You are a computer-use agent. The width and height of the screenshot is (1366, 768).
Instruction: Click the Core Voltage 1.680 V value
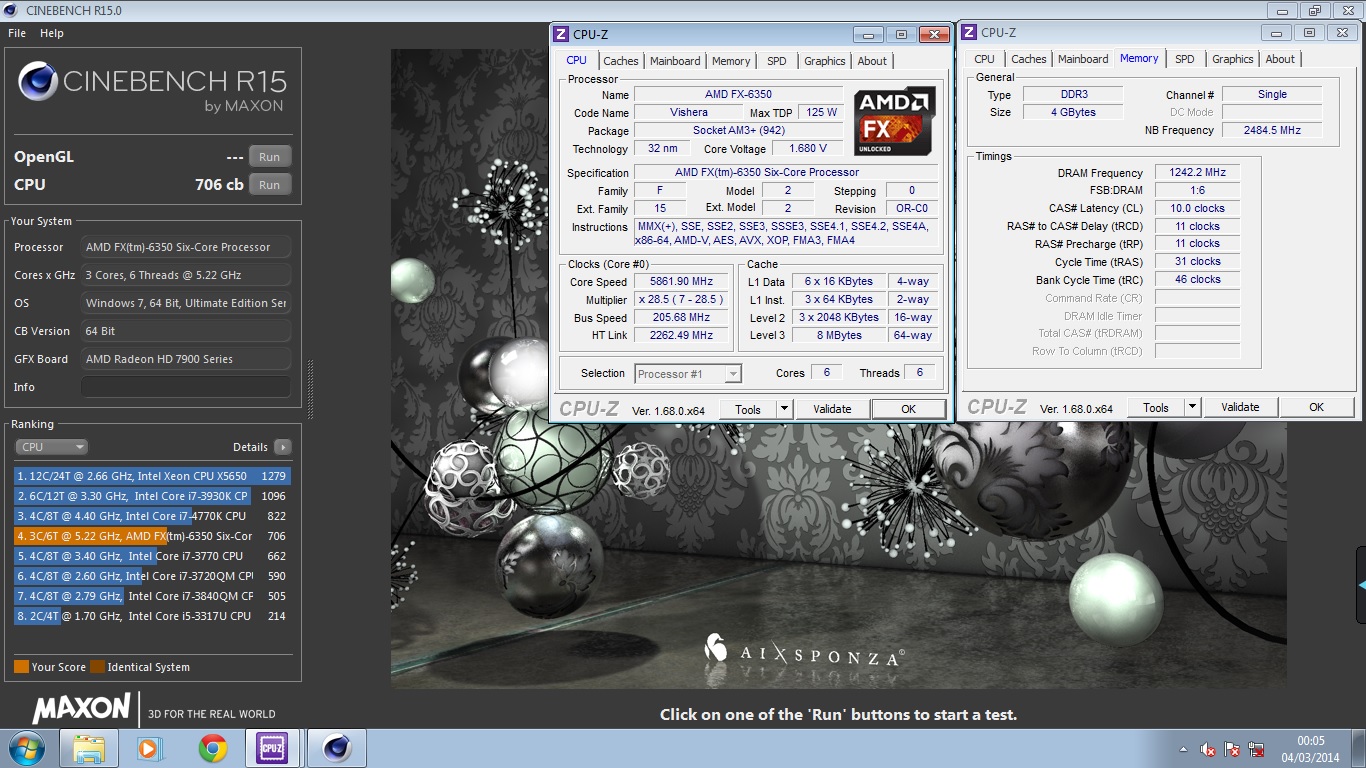[x=808, y=148]
